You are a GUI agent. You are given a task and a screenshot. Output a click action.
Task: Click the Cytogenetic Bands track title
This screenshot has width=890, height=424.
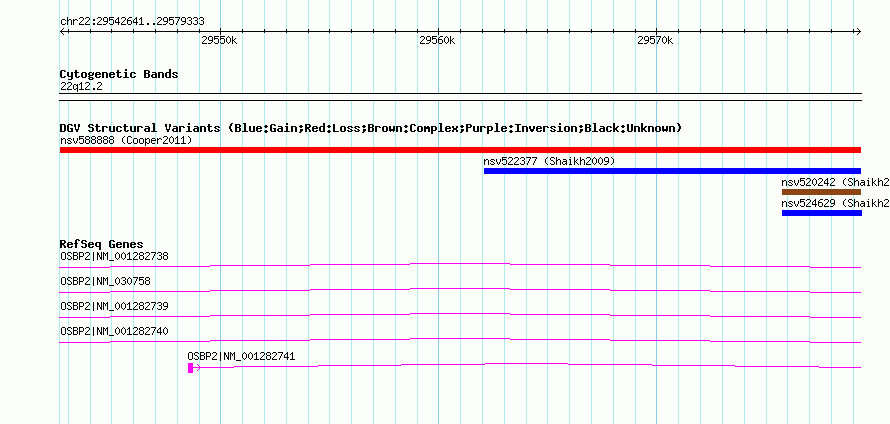(x=119, y=74)
